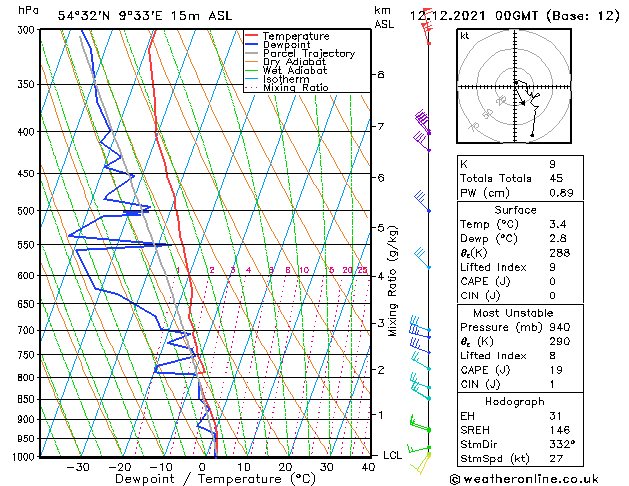Viewport: 629px width, 486px height.
Task: Click the "Parcel Trajectory" legend label
Action: click(309, 53)
